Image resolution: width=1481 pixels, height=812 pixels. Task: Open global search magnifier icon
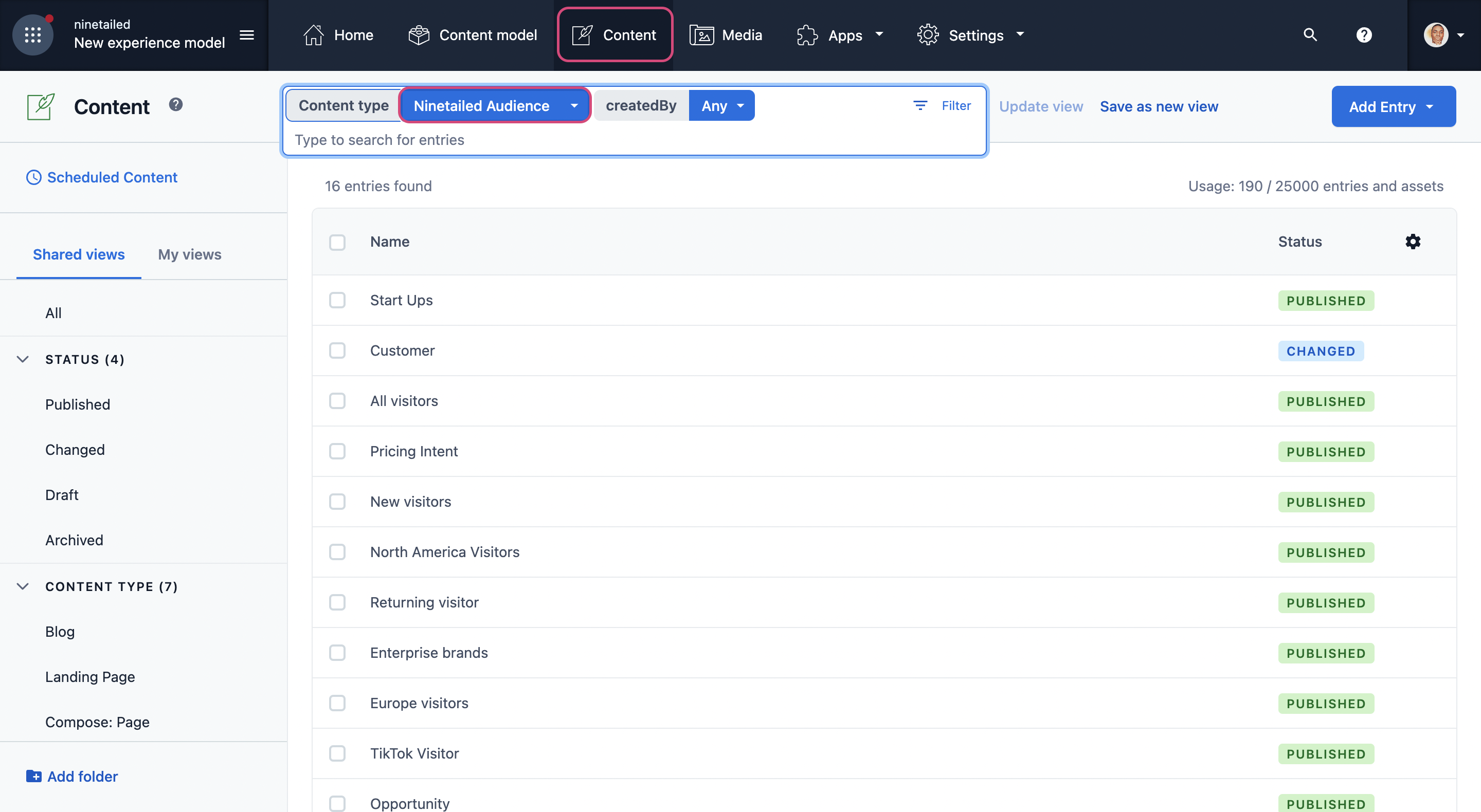click(1310, 34)
